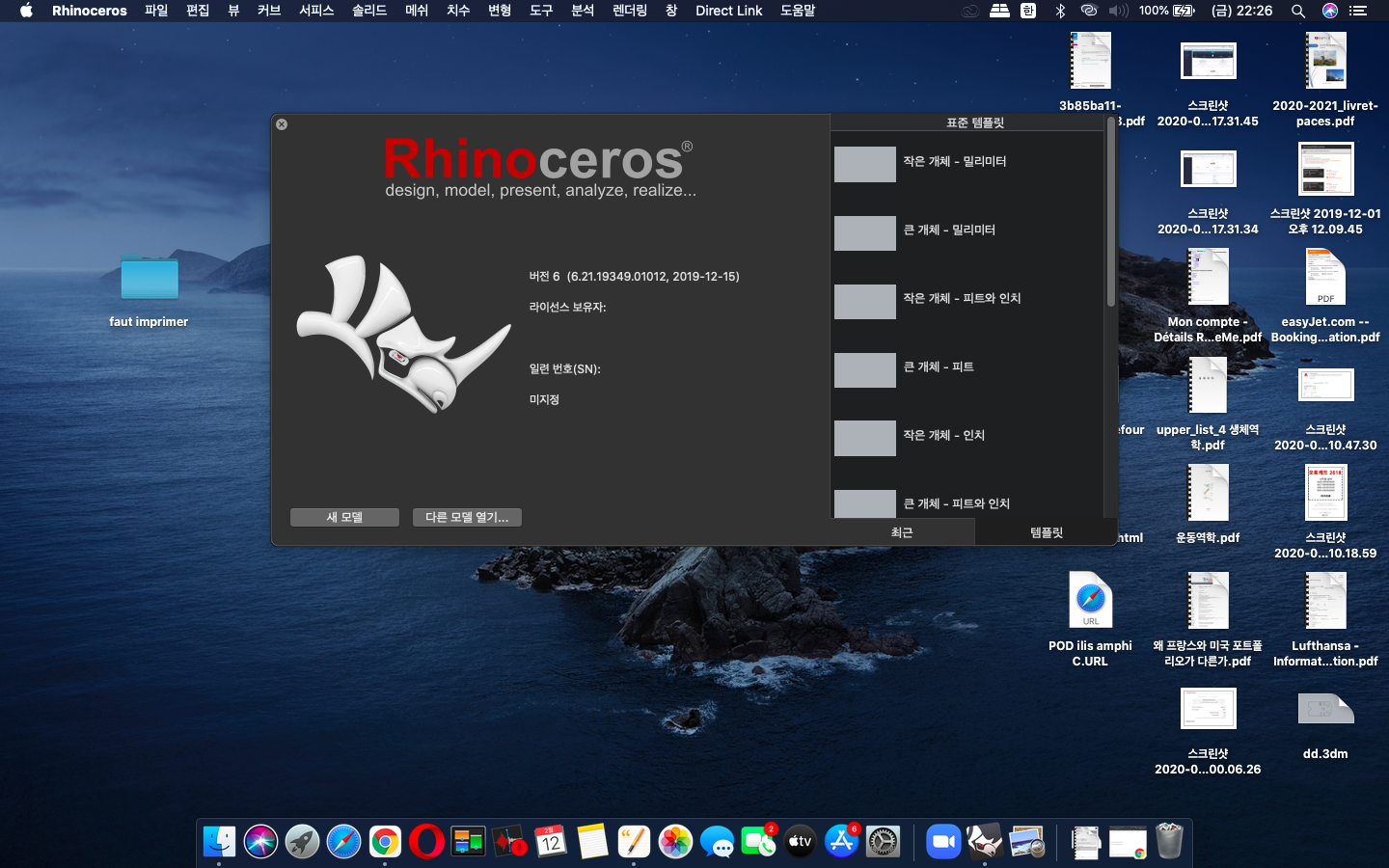This screenshot has height=868, width=1389.
Task: Select the 큰 개체 - 밀리미터 template
Action: tap(967, 232)
